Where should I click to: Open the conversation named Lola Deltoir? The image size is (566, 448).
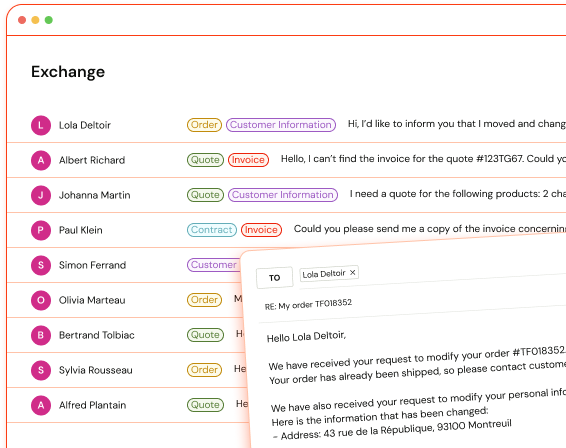coord(85,125)
